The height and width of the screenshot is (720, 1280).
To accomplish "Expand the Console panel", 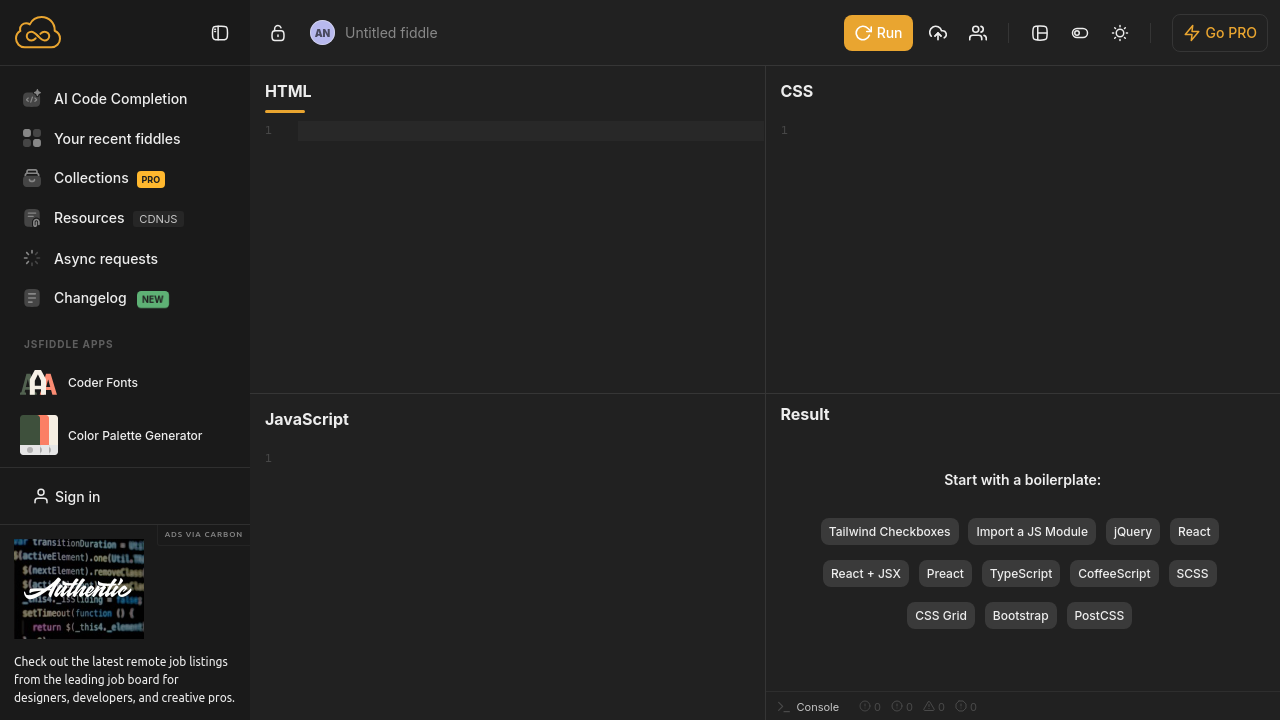I will tap(809, 707).
